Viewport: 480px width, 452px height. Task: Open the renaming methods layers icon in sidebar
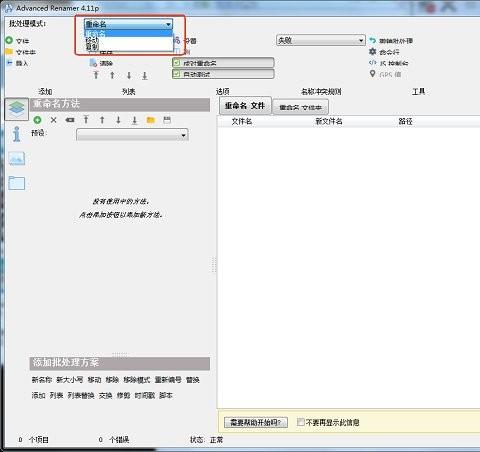coord(16,109)
